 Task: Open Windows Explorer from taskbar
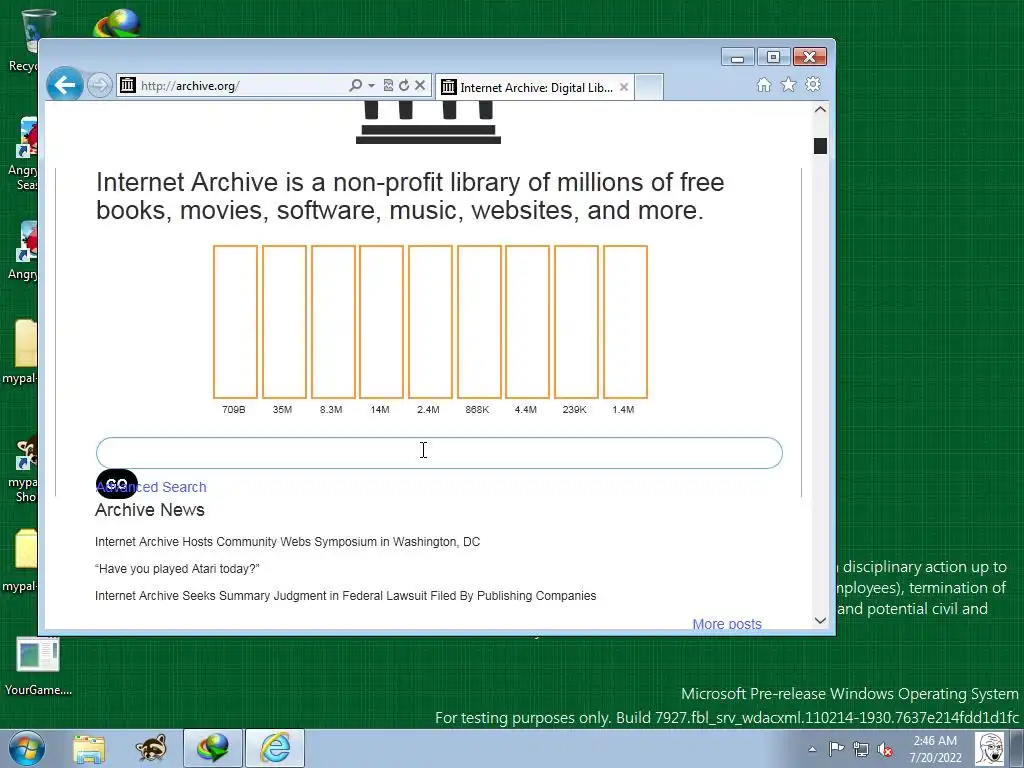(89, 748)
